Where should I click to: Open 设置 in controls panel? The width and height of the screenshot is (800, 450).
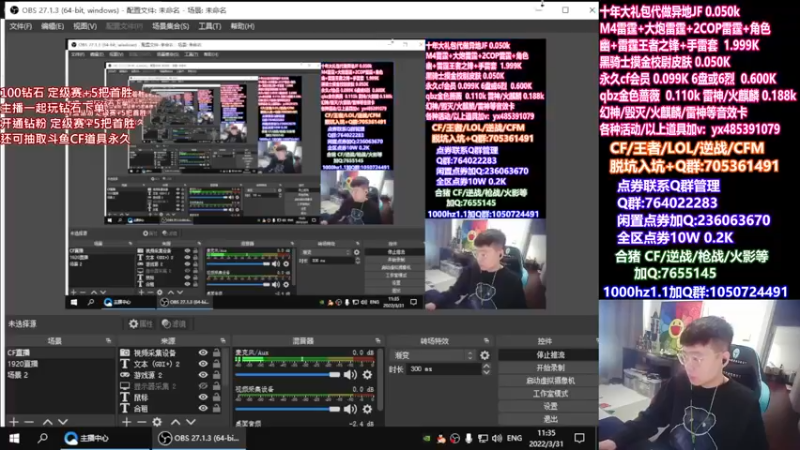(x=550, y=407)
